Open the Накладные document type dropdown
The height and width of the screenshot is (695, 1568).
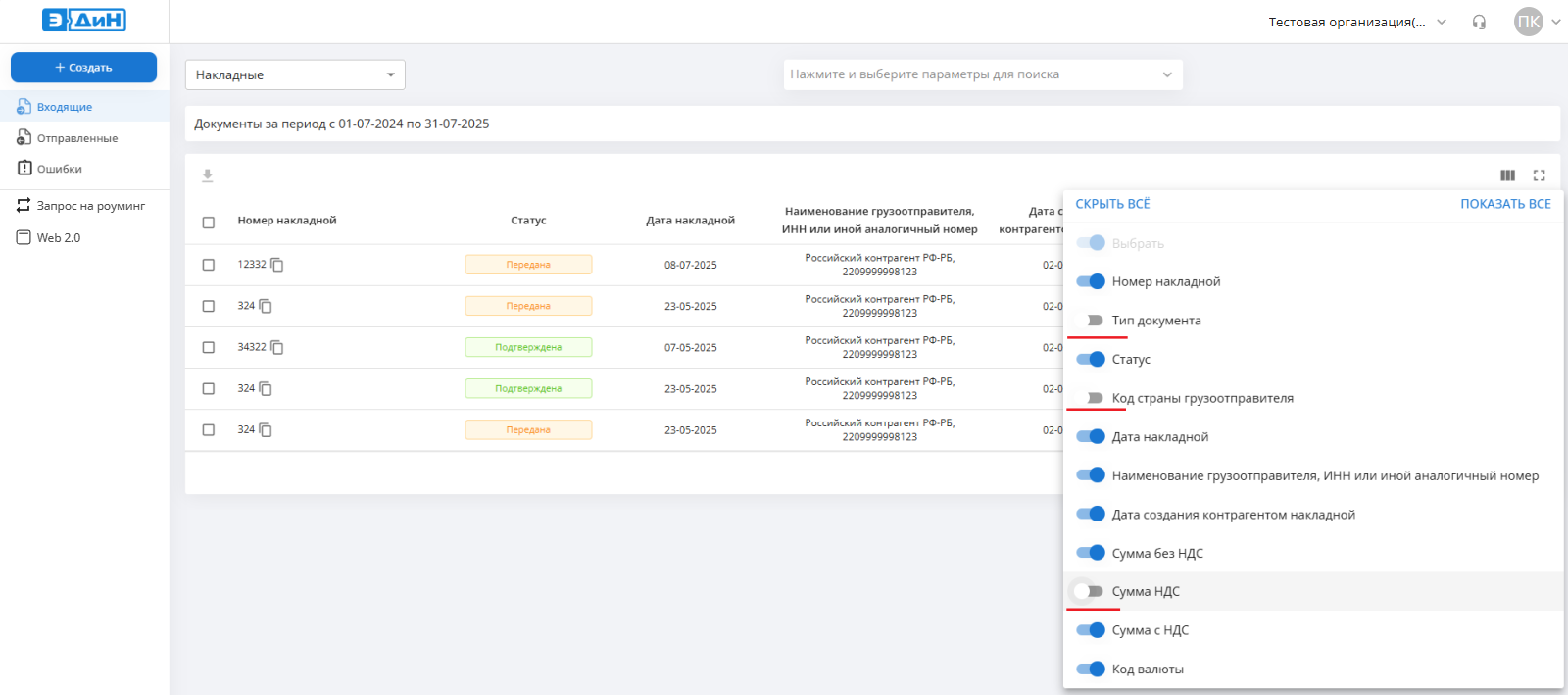(295, 74)
